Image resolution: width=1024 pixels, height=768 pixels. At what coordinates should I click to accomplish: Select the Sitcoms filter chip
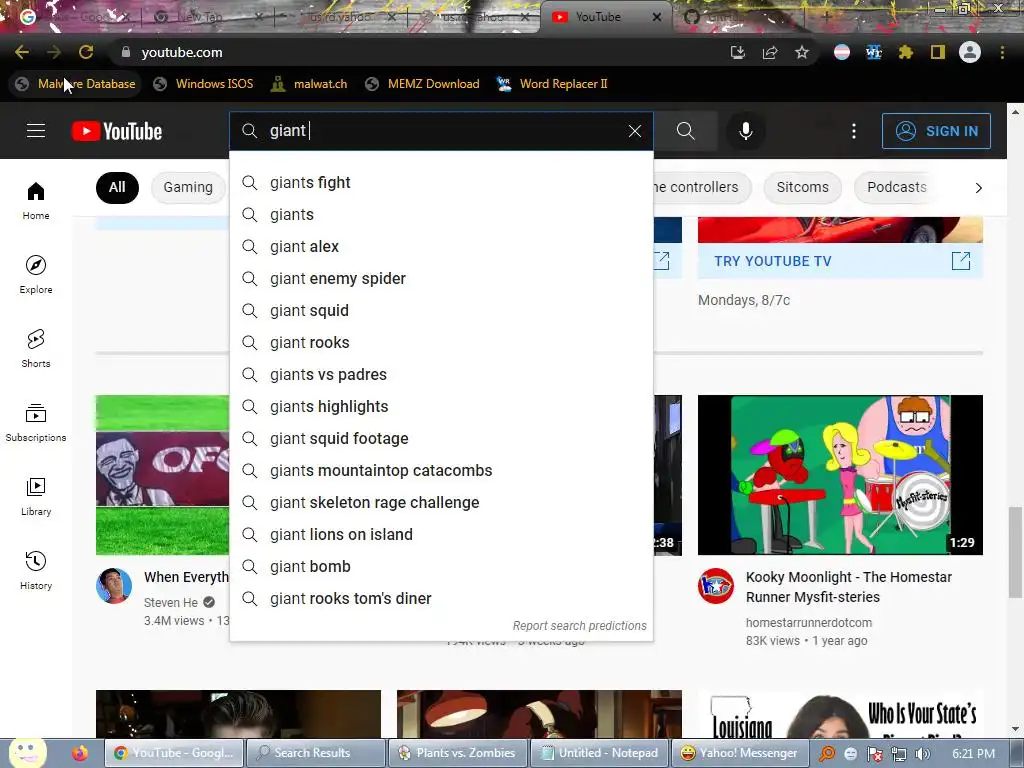[803, 187]
